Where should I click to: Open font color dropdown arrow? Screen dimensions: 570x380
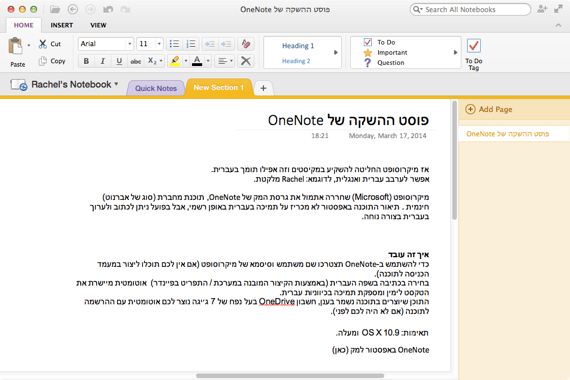point(208,61)
